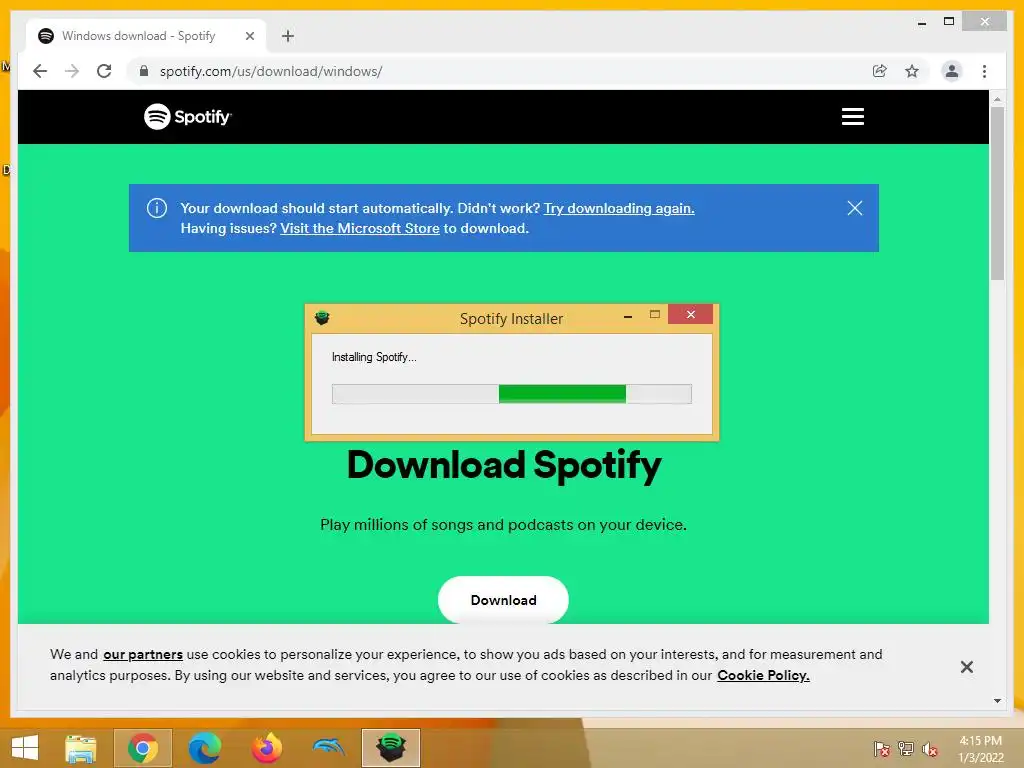Click the scrollbar up arrow

(997, 99)
